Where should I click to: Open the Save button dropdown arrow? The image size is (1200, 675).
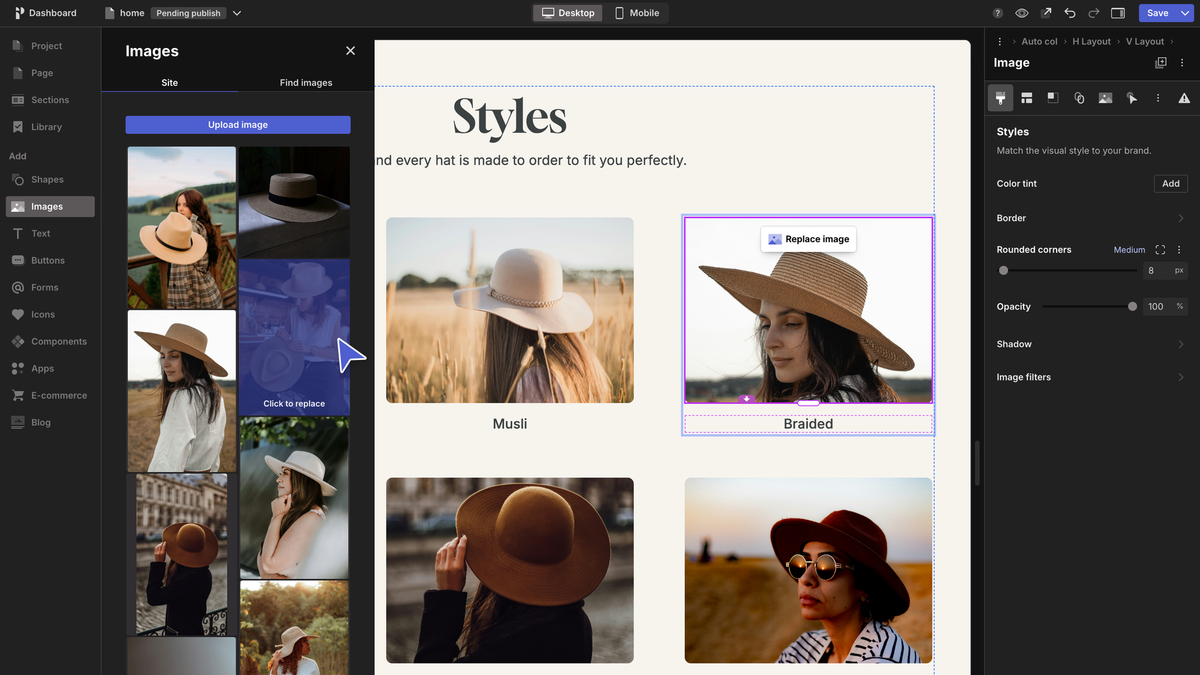[1186, 13]
